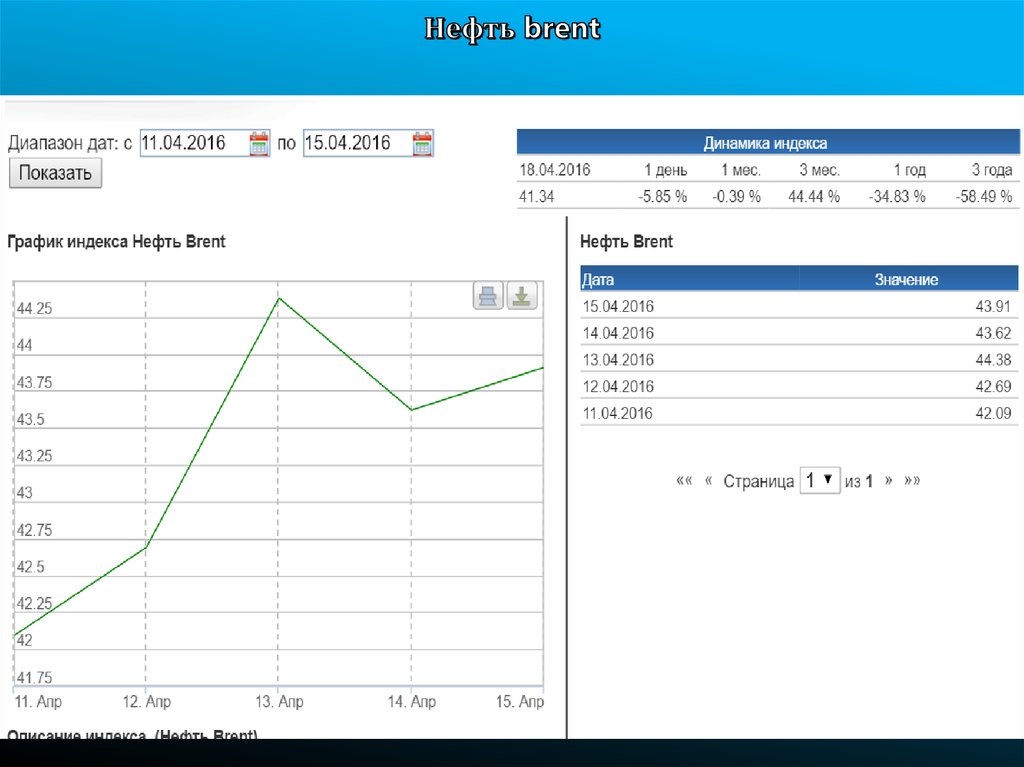
Task: Go to first page with «« arrow
Action: (684, 481)
